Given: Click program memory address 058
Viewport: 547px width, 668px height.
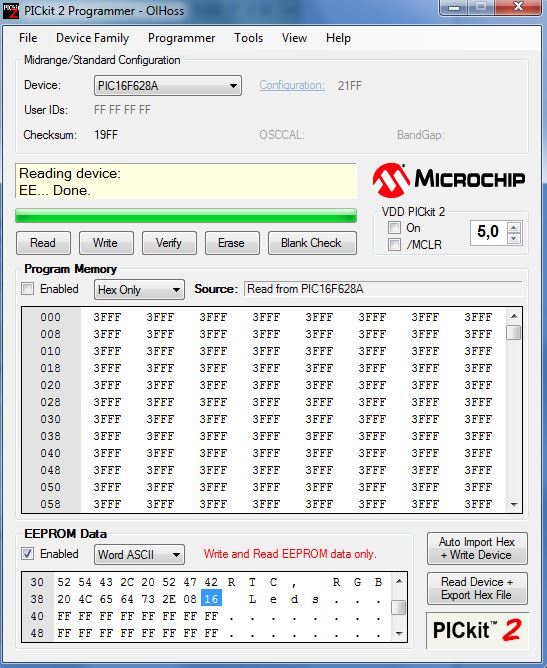Looking at the screenshot, I should click(50, 504).
